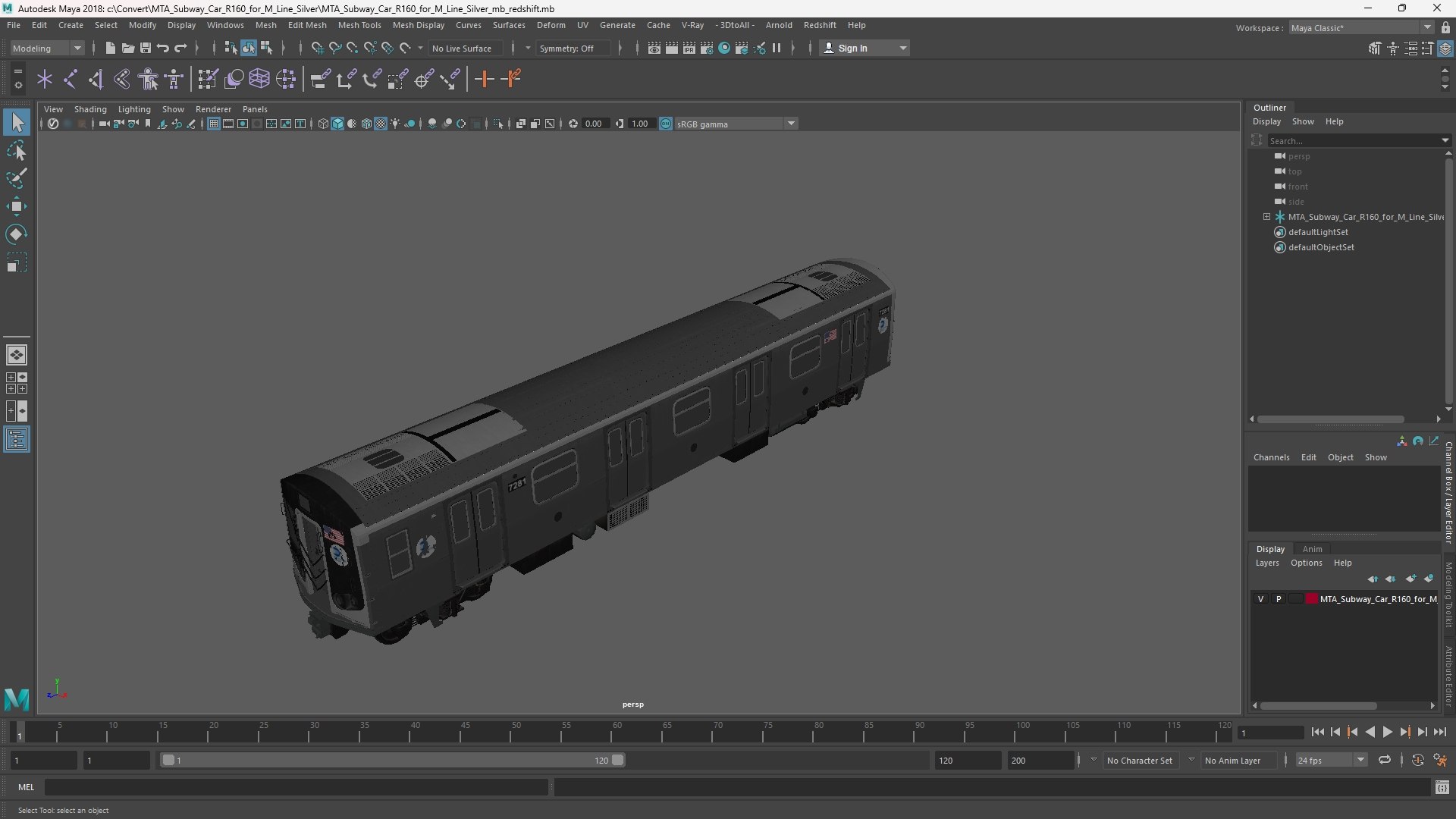Switch to the Anim layer tab
Viewport: 1456px width, 819px height.
pos(1312,549)
